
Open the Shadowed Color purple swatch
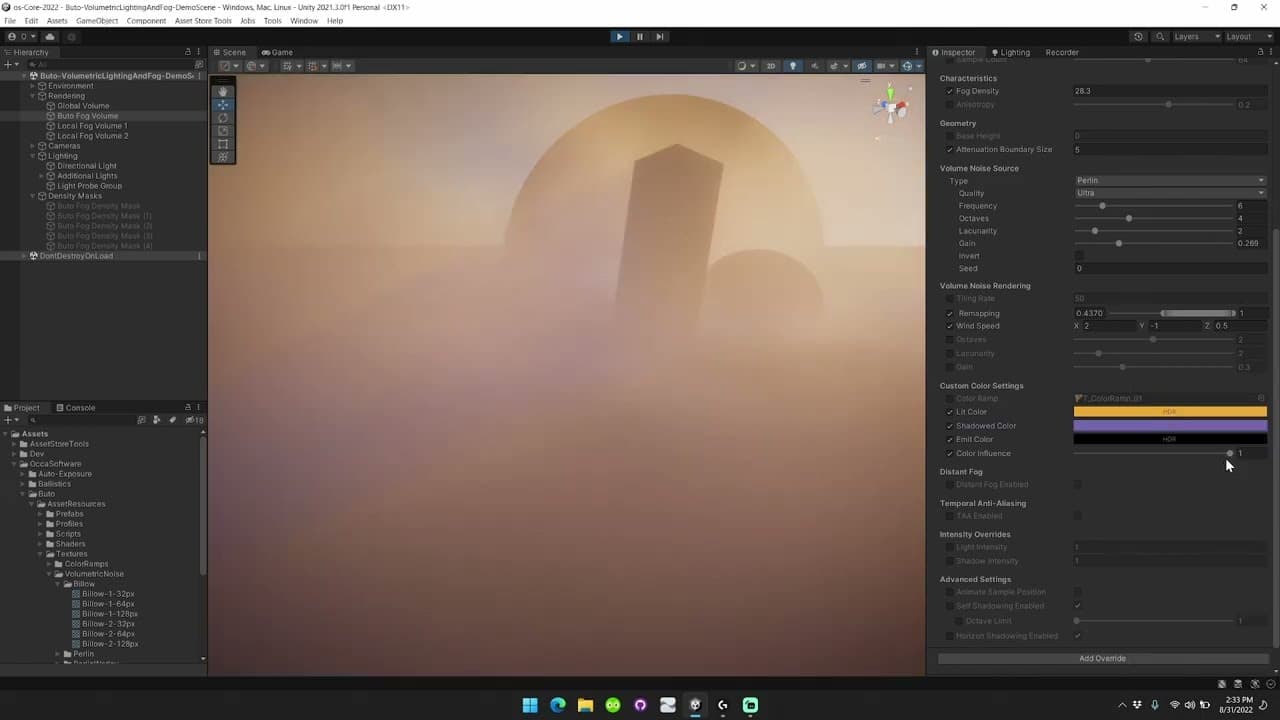coord(1170,426)
